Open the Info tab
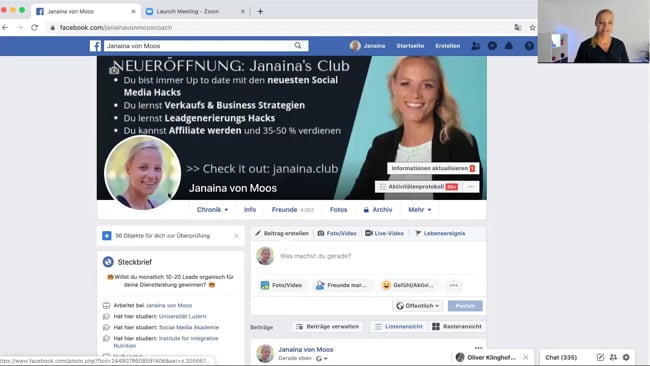650x366 pixels. 250,210
